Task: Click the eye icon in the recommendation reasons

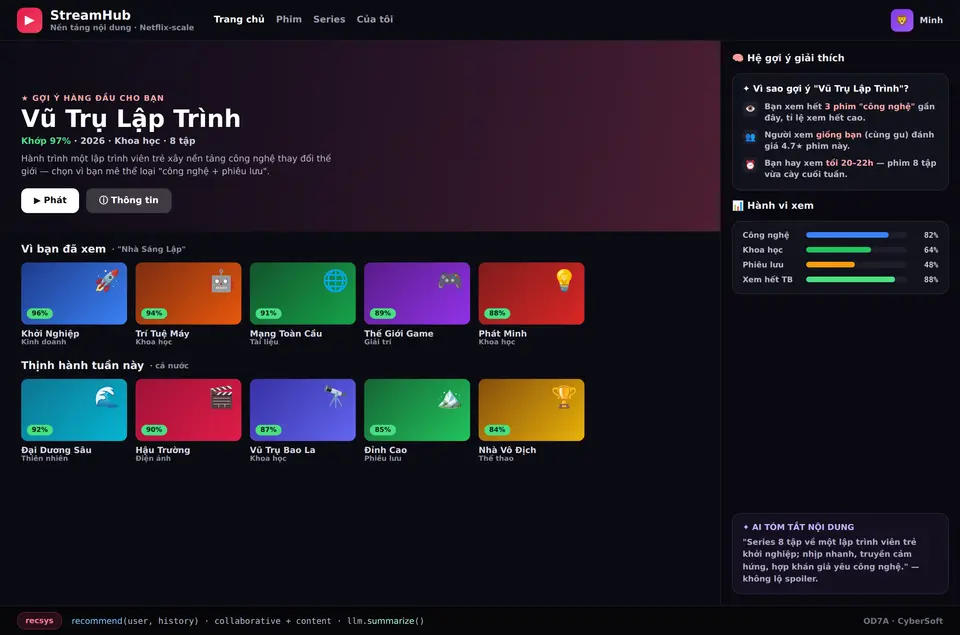Action: click(750, 108)
